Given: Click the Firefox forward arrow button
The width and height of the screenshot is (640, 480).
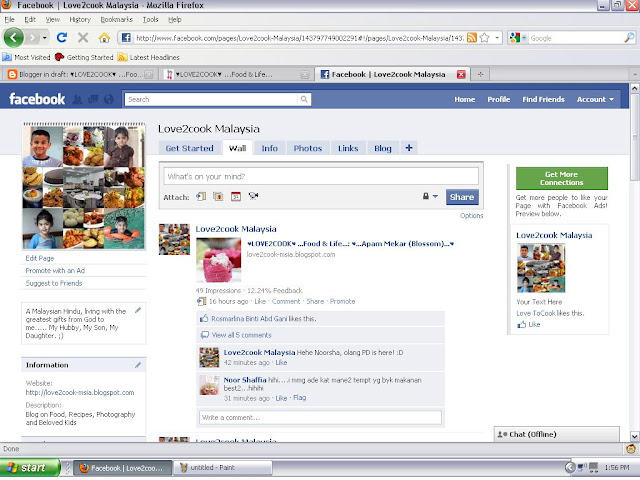Looking at the screenshot, I should [32, 38].
